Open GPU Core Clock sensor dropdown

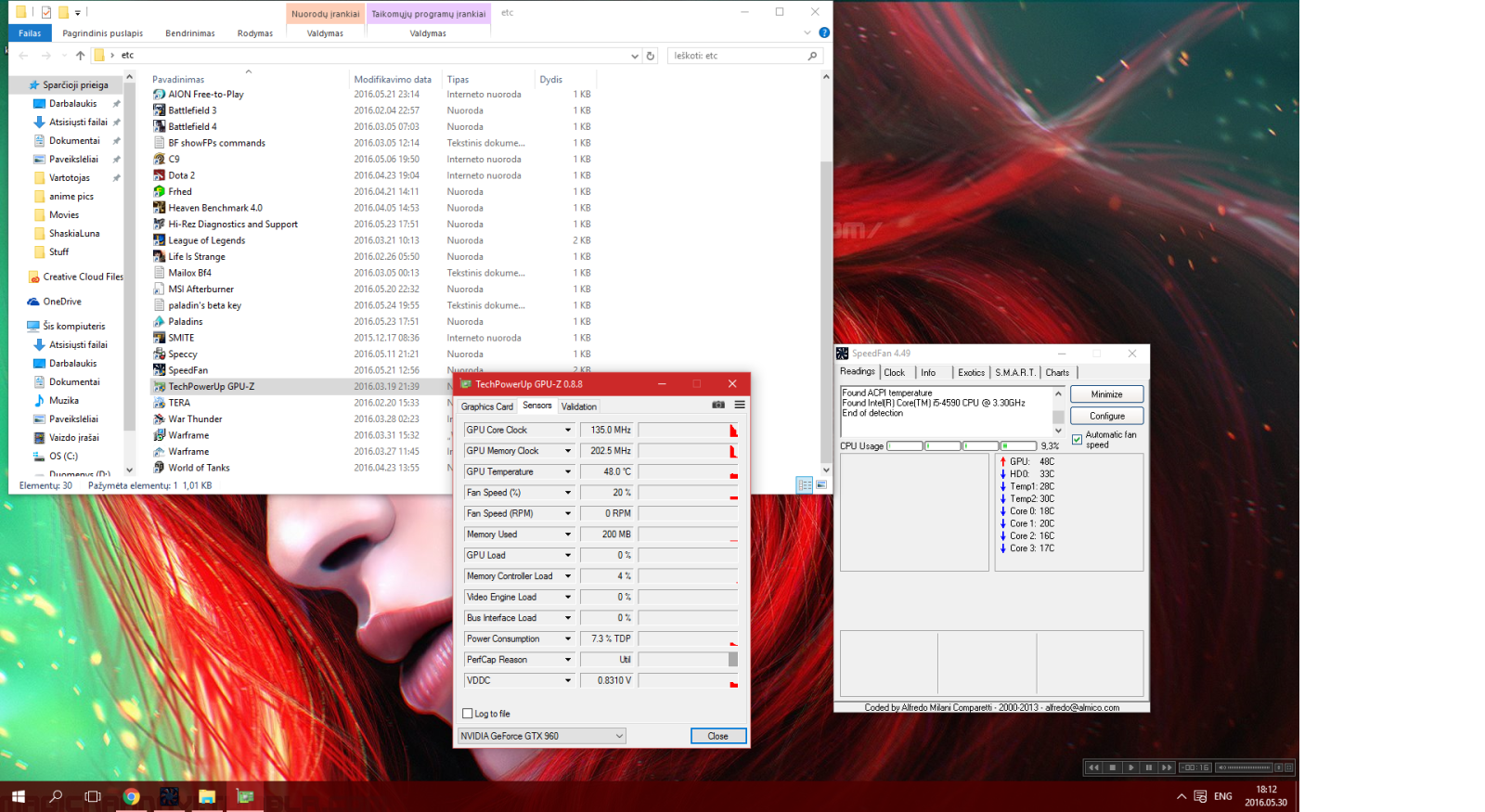pos(568,430)
